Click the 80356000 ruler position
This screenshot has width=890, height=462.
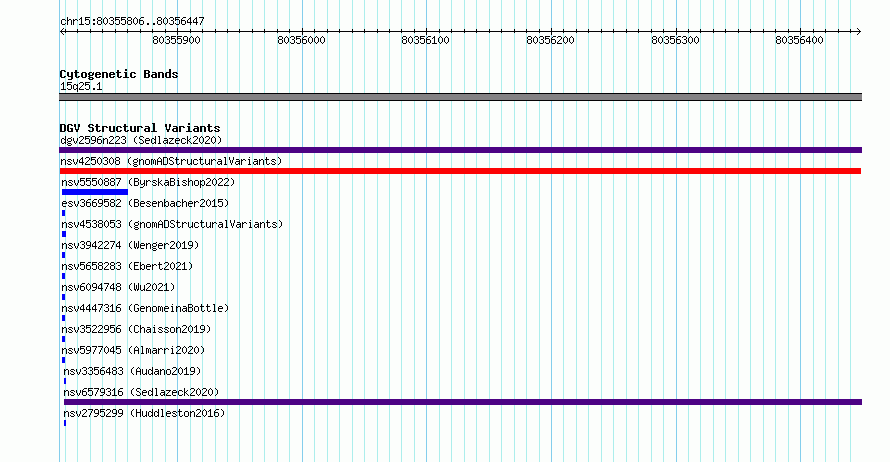[x=301, y=40]
